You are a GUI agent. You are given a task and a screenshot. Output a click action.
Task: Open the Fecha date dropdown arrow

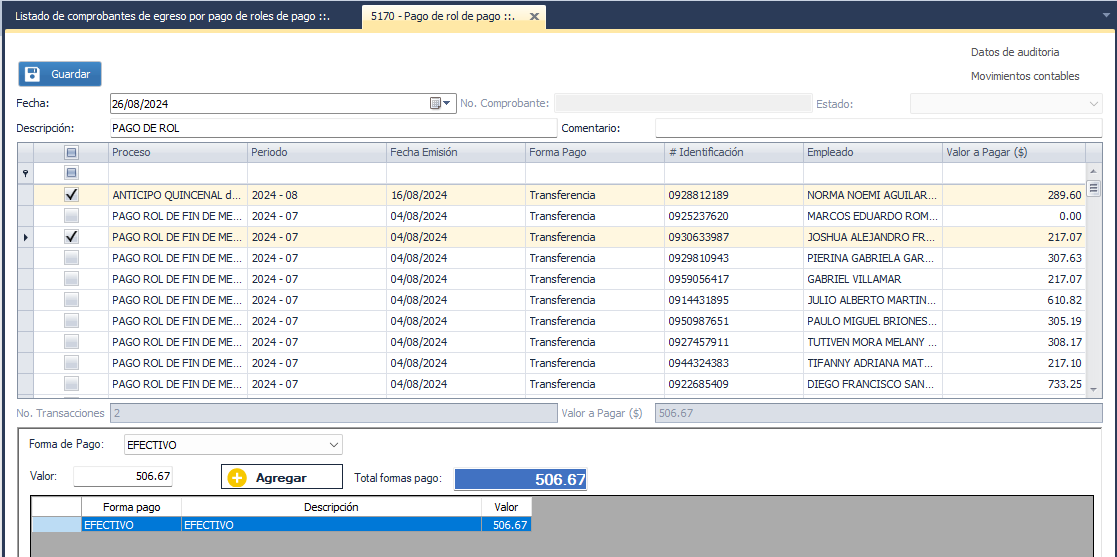click(447, 103)
